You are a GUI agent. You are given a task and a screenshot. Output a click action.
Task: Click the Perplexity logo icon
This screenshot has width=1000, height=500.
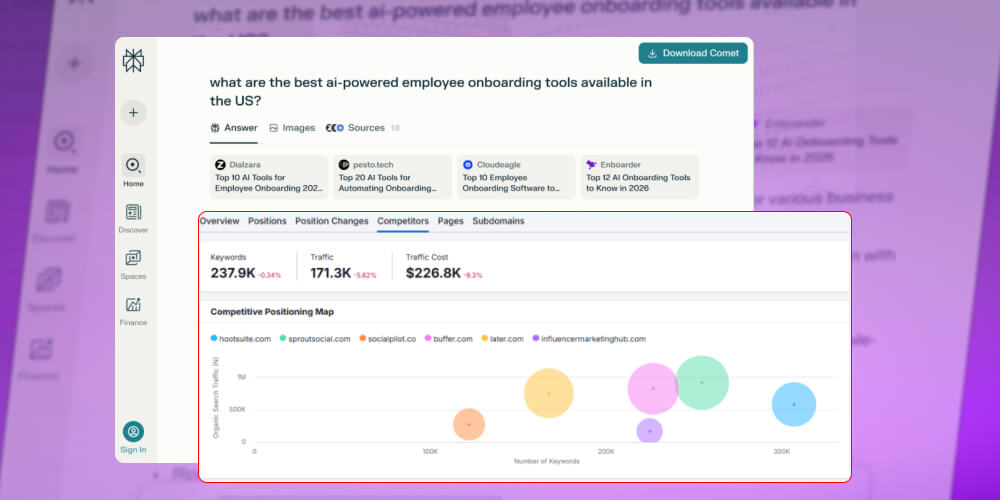133,62
